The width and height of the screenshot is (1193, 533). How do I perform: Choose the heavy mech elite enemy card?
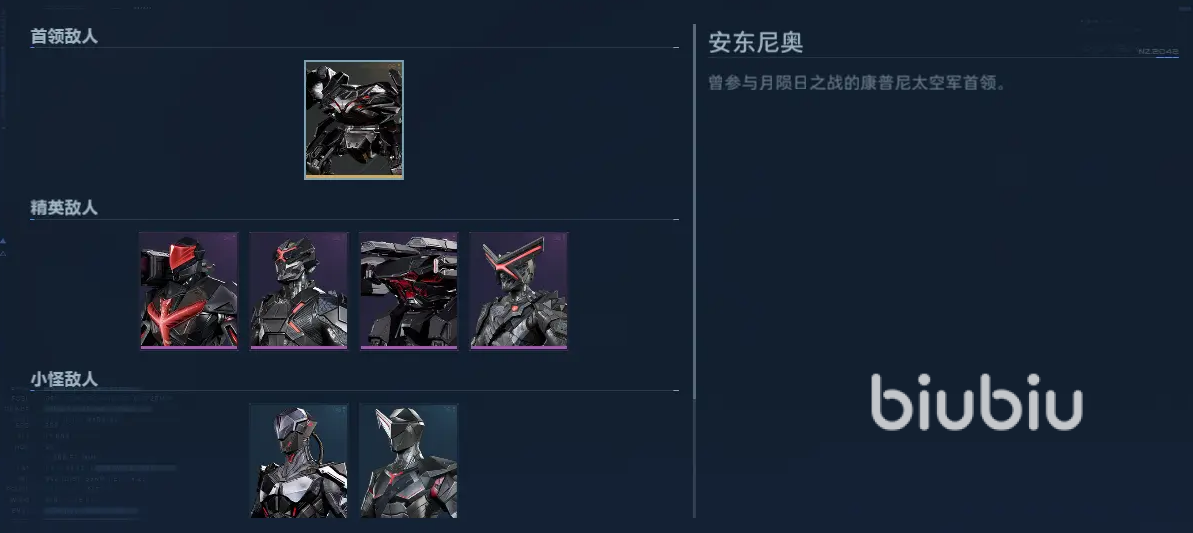[x=409, y=291]
